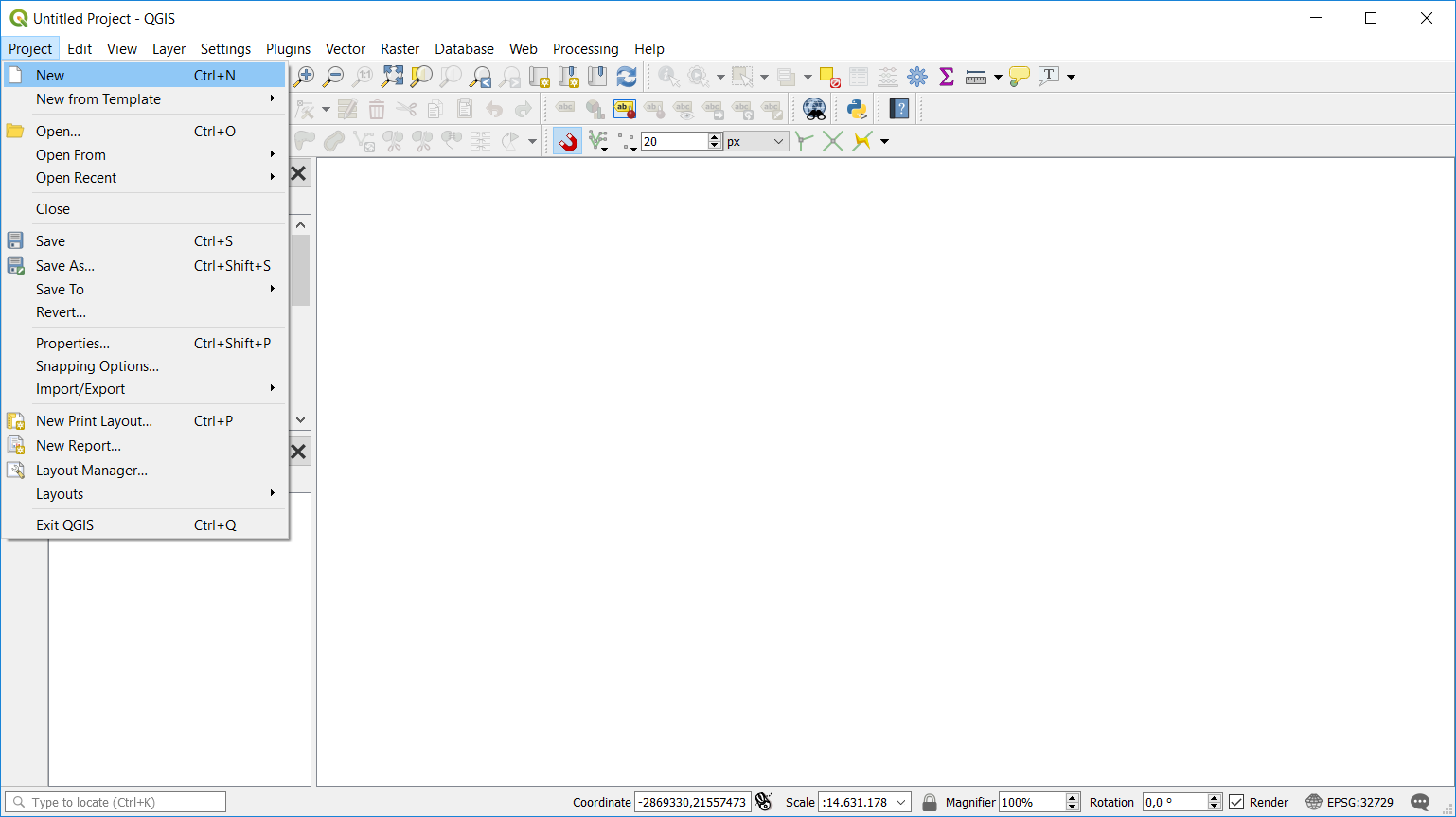Image resolution: width=1456 pixels, height=817 pixels.
Task: Open the Processing Toolbox gear icon
Action: (916, 77)
